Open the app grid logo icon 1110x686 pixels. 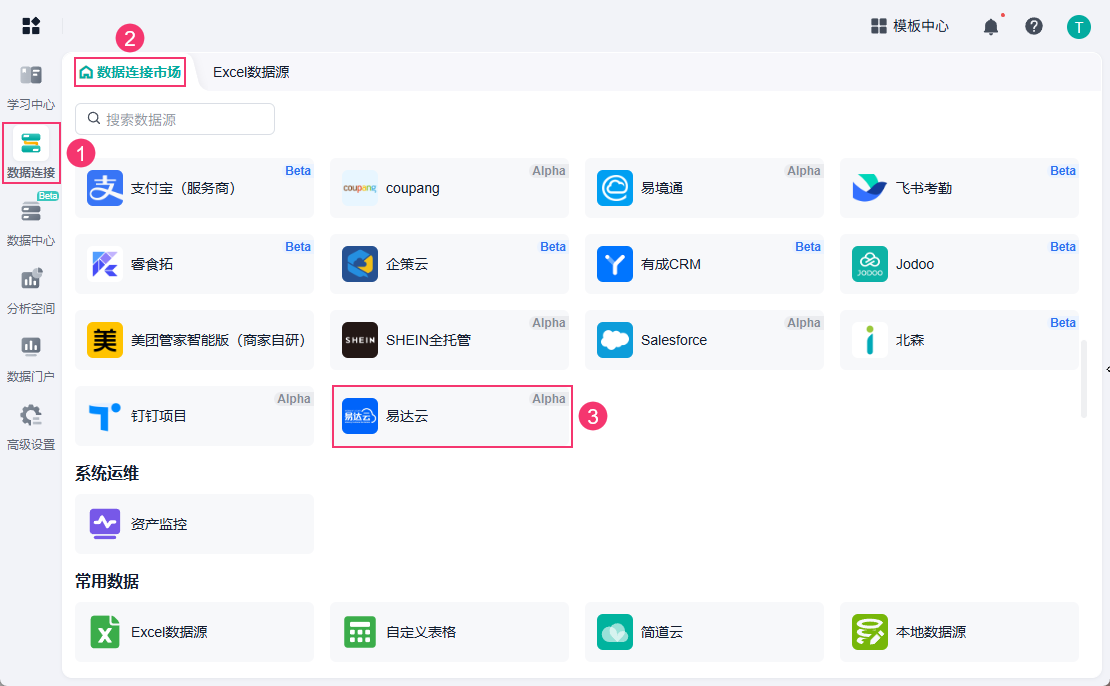pyautogui.click(x=31, y=25)
